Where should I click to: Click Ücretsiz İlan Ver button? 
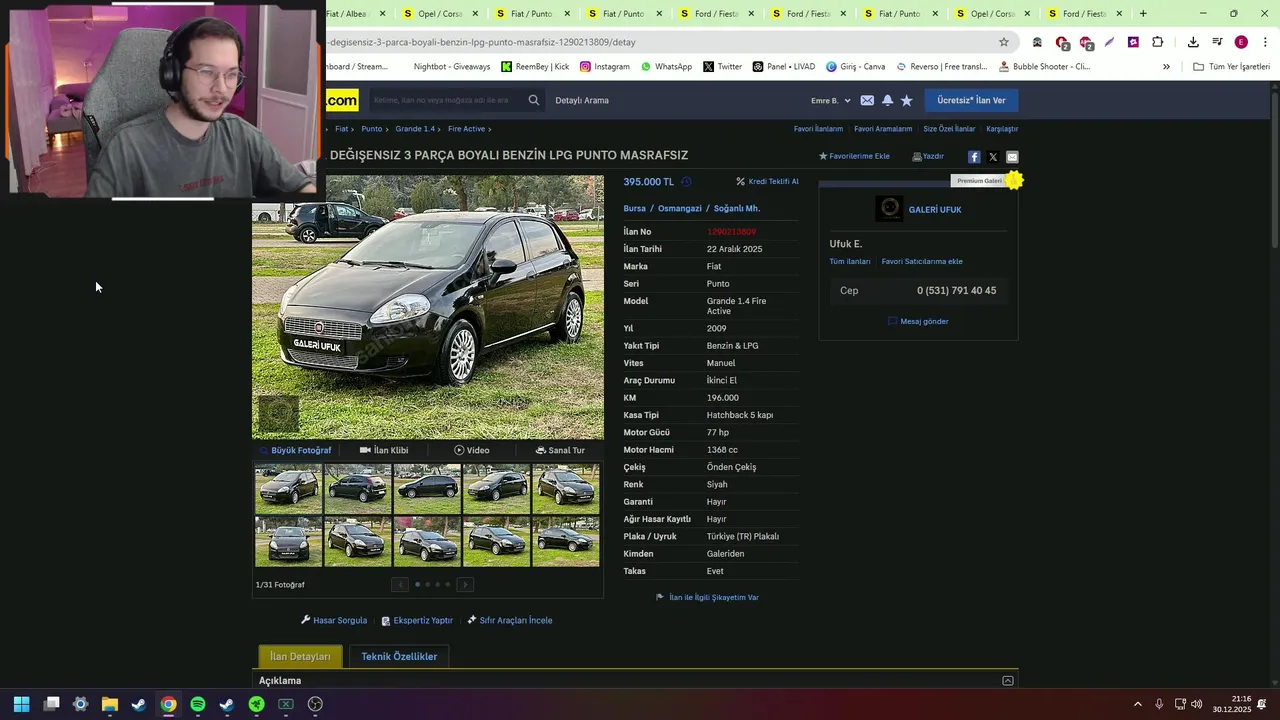click(x=971, y=100)
